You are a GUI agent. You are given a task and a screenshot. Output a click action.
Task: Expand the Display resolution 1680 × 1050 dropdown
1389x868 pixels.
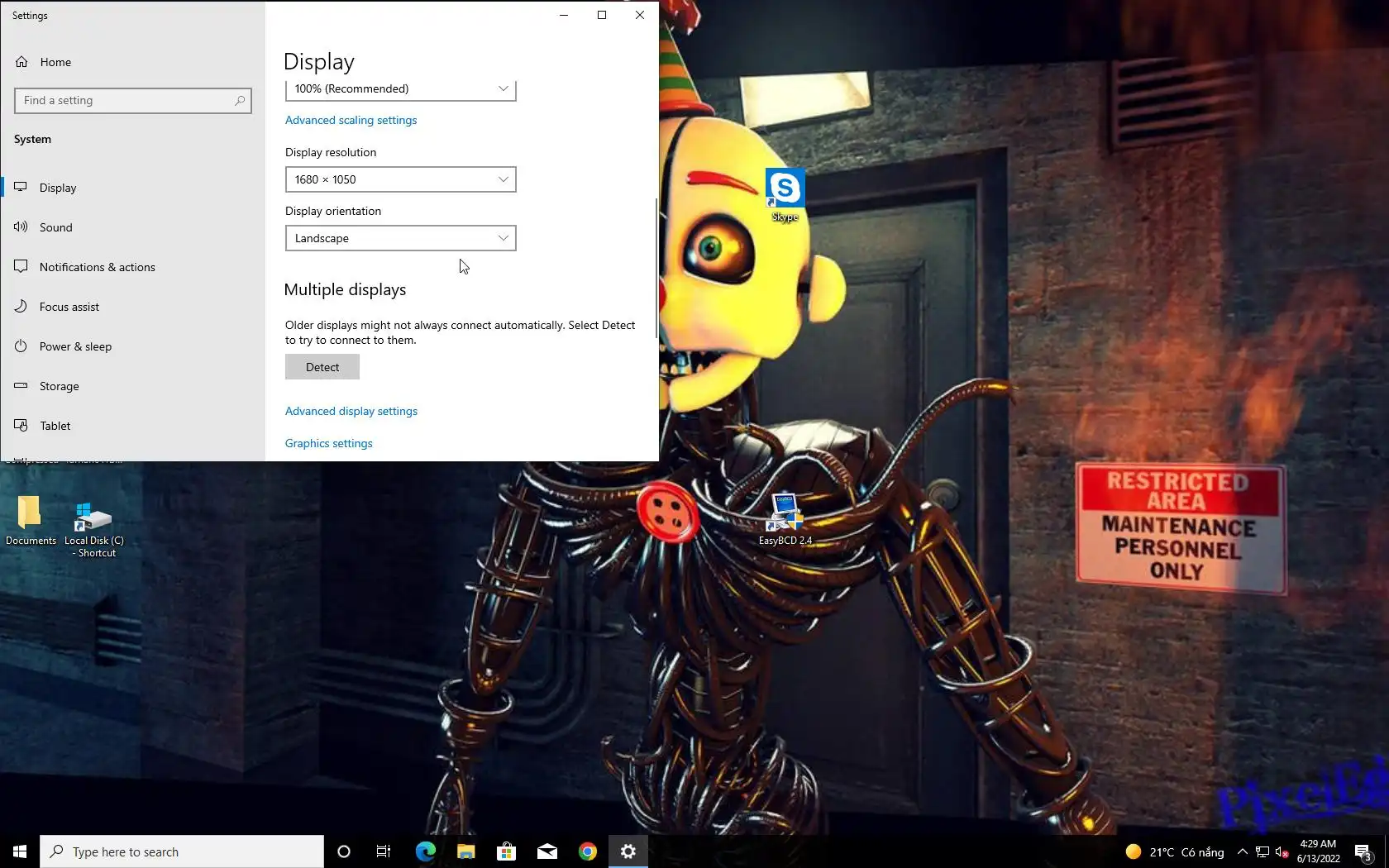pos(401,179)
